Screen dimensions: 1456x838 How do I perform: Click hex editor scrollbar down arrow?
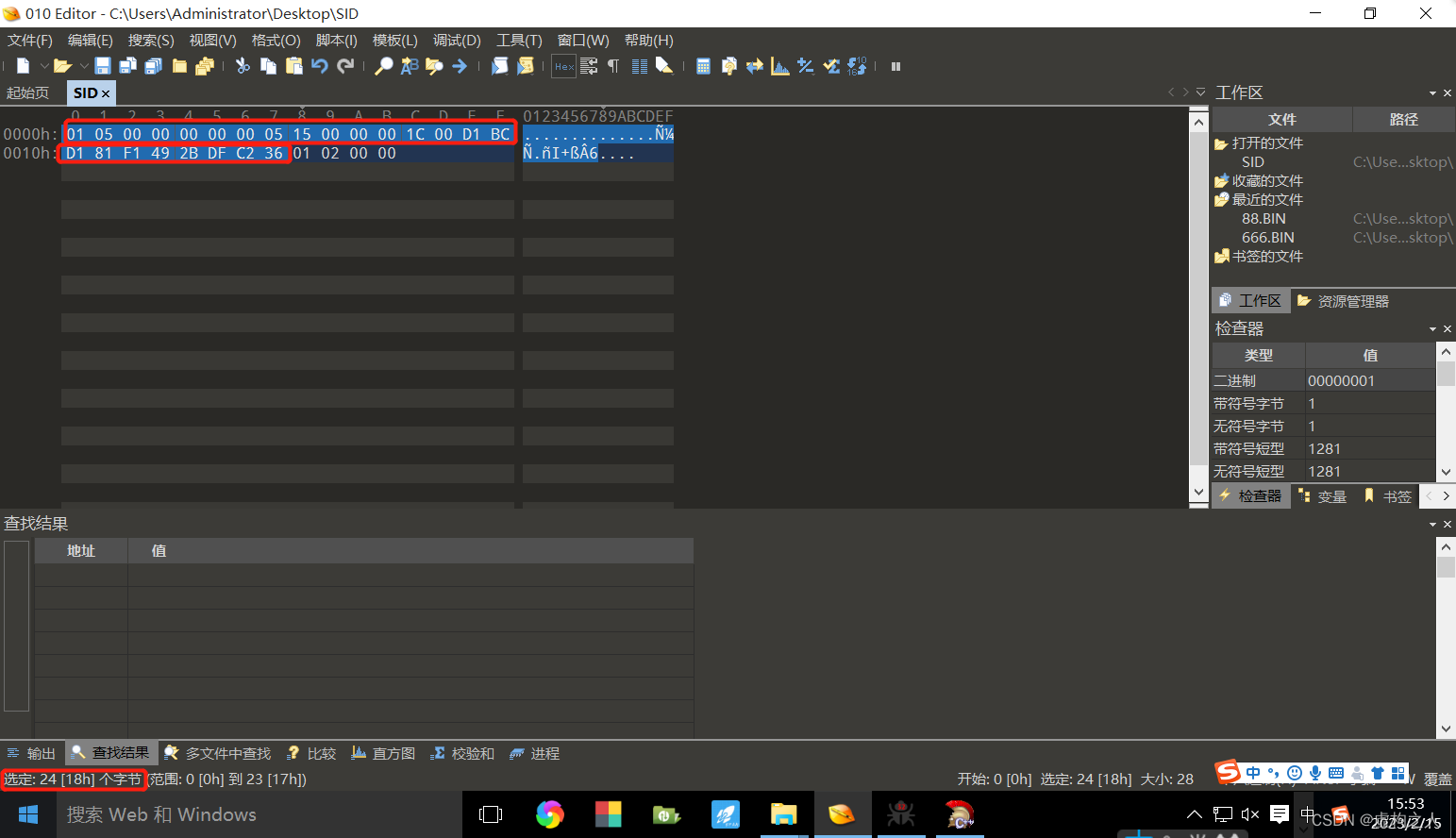(1198, 492)
